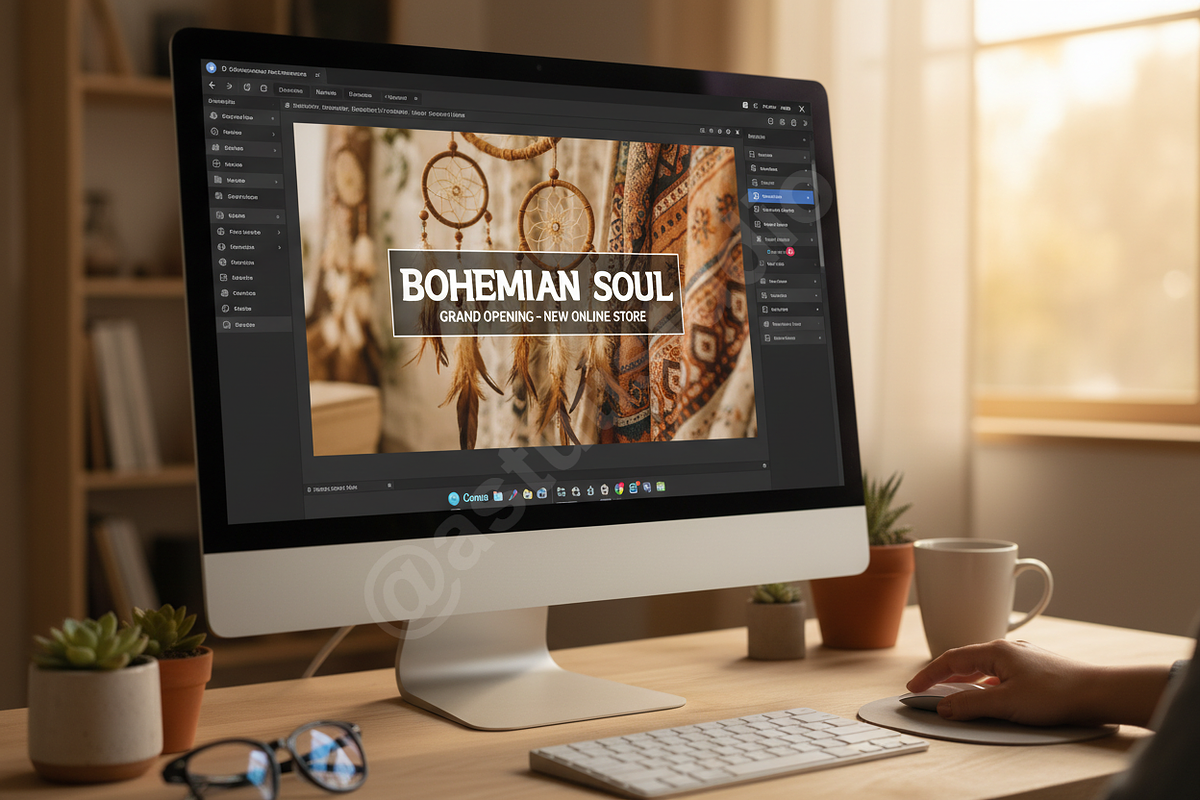Screen dimensions: 1200x800
Task: Open the blue Conus icon in the dock
Action: point(453,498)
